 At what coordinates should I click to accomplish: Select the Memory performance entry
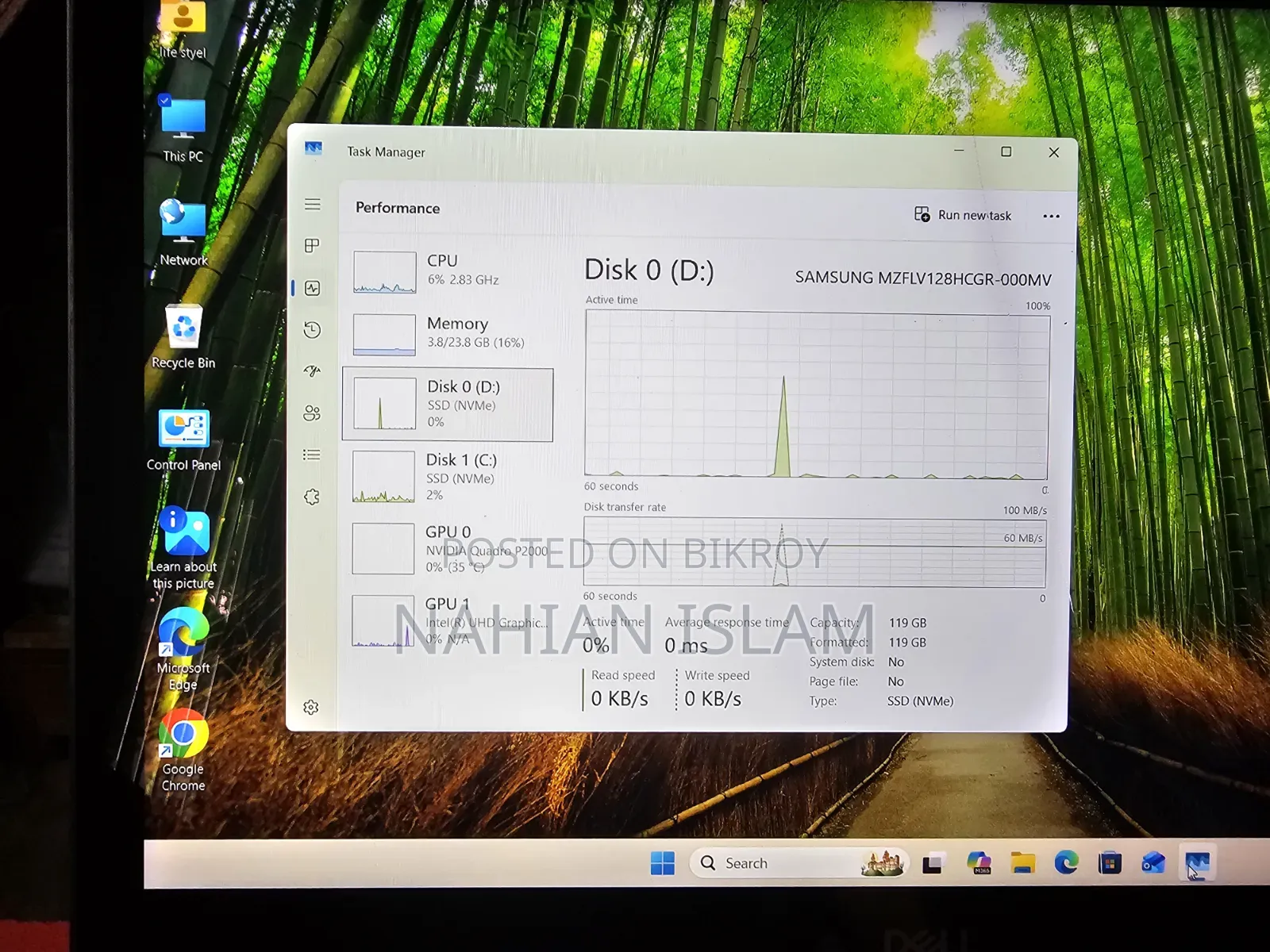(448, 333)
